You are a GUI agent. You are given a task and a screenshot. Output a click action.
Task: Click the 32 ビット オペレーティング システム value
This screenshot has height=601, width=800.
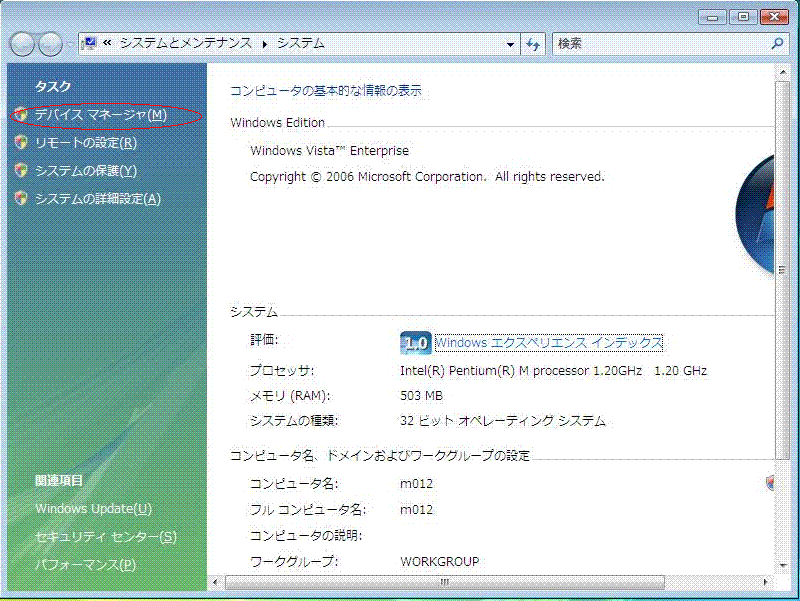pyautogui.click(x=503, y=421)
